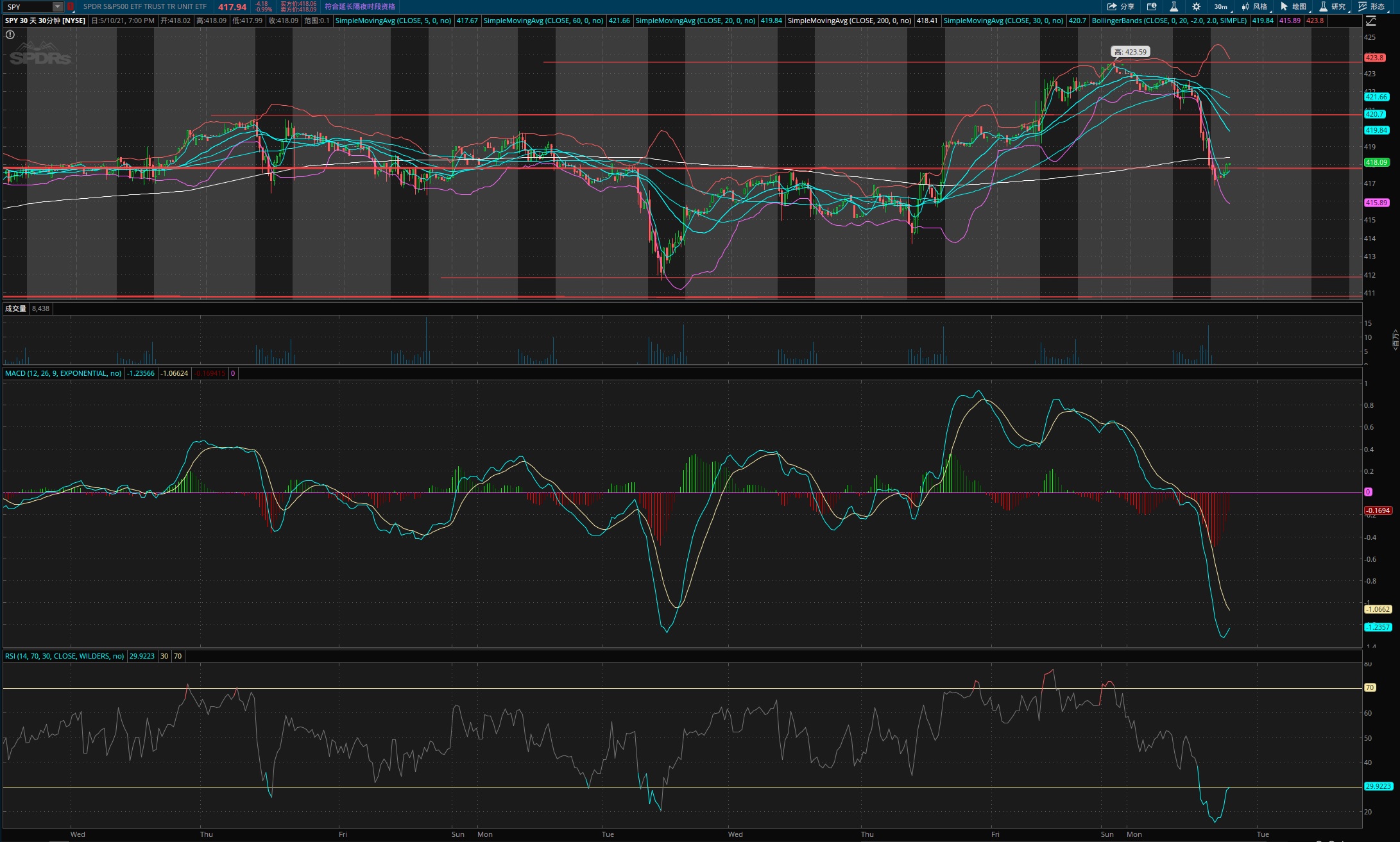Click the flask icon beside 研究
Screen dimensions: 1400x842
click(x=1323, y=6)
